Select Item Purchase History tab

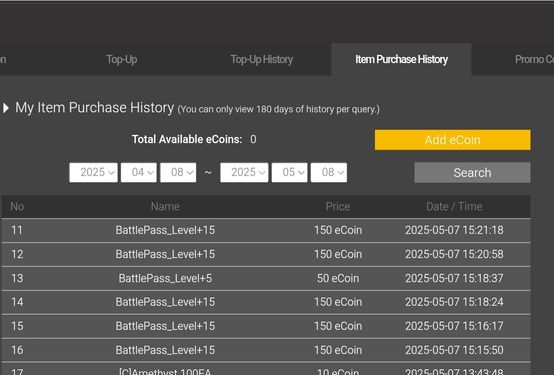click(x=401, y=59)
